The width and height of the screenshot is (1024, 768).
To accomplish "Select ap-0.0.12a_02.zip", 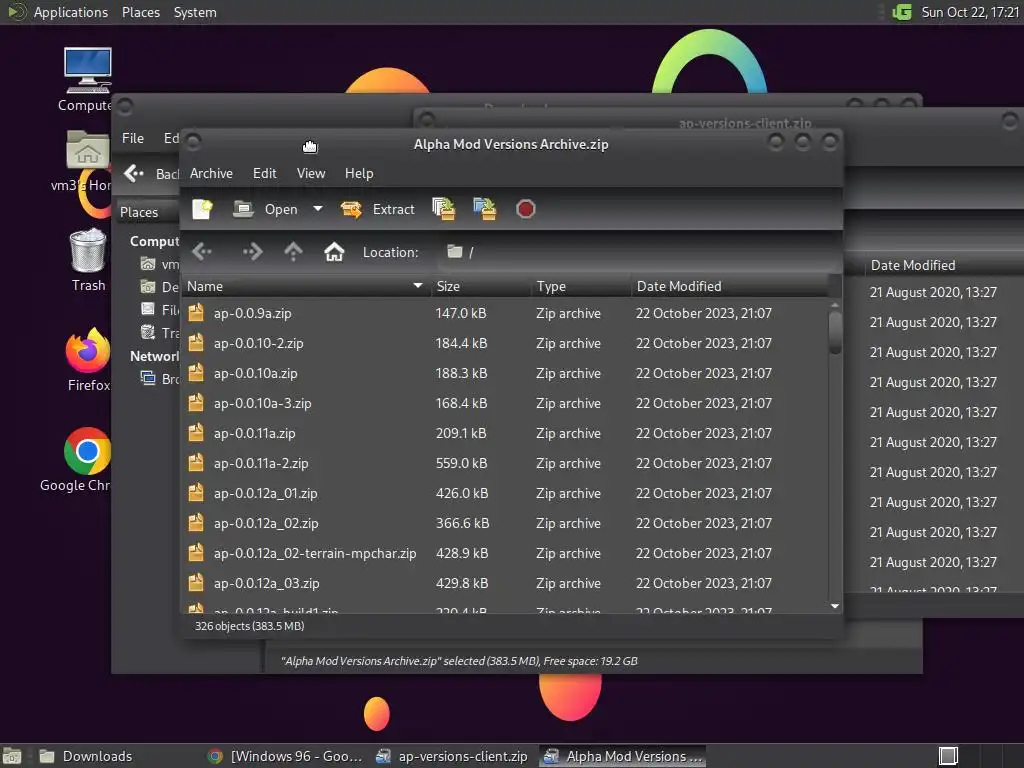I will pos(504,523).
